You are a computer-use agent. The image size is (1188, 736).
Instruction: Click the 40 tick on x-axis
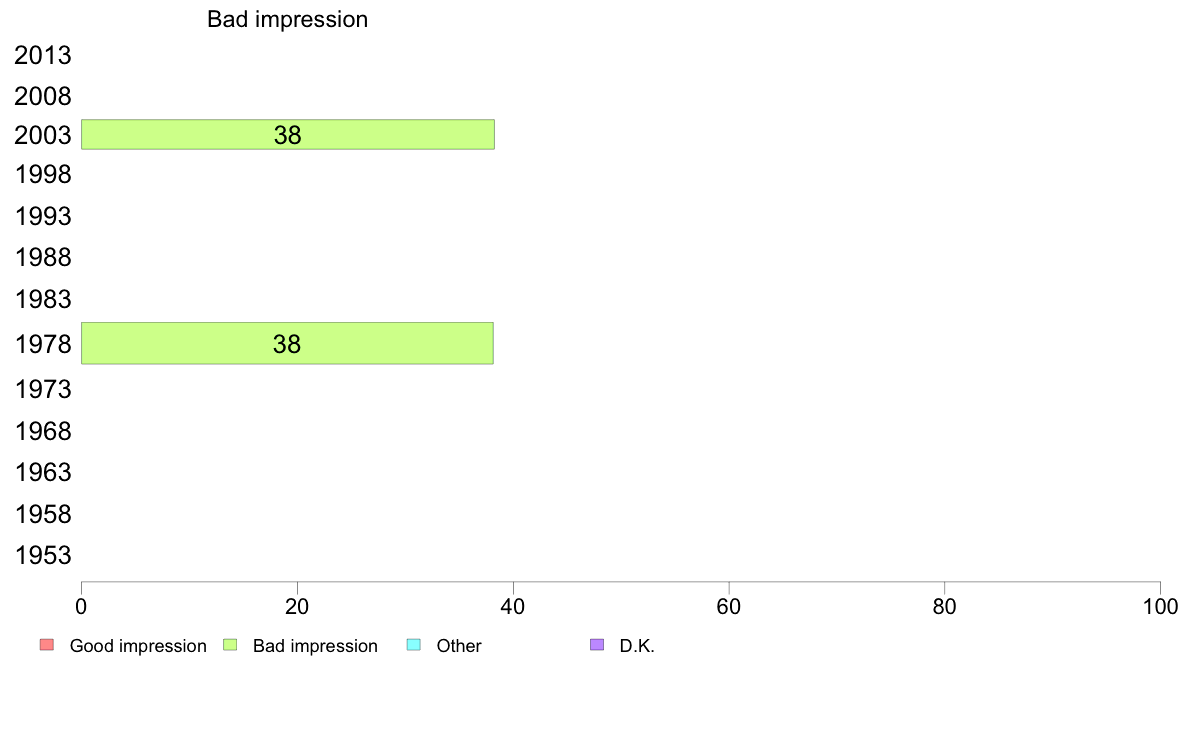513,606
